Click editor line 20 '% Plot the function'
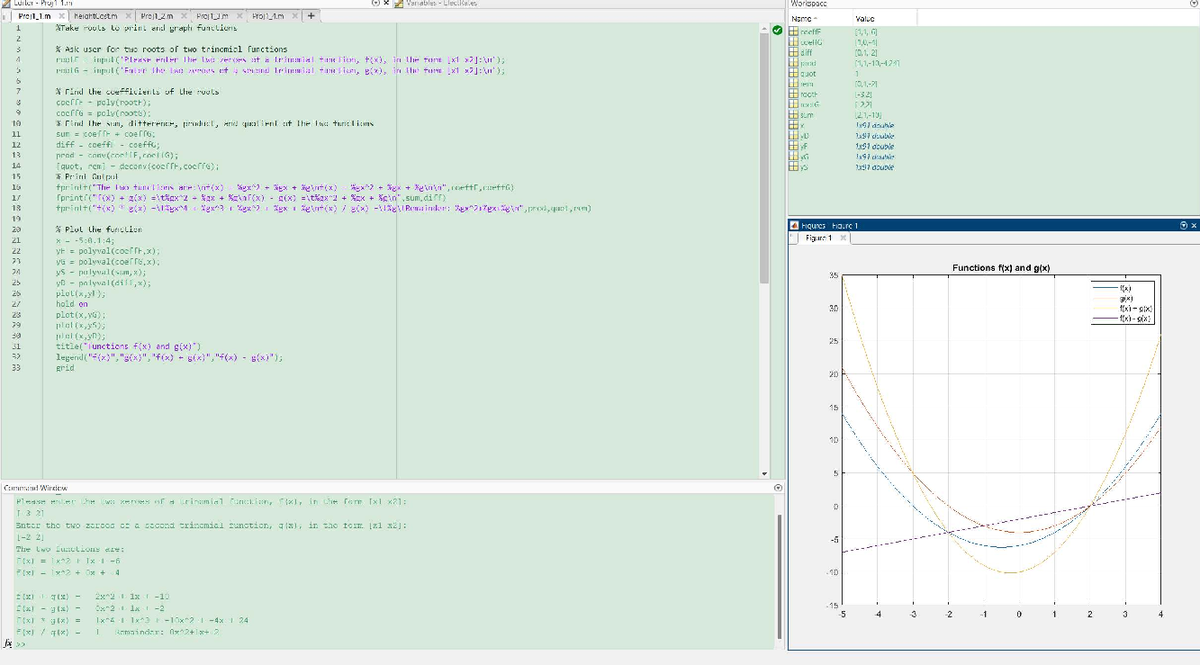1200x665 pixels. (x=97, y=229)
